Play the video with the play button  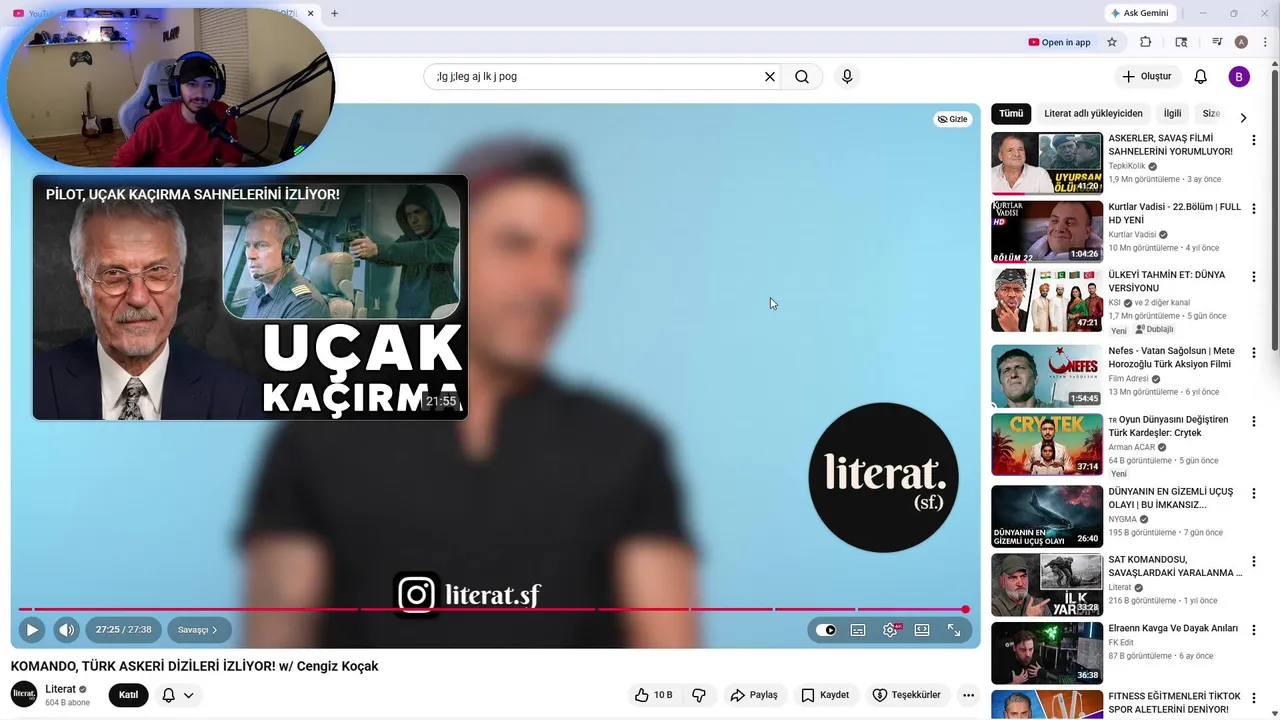tap(32, 630)
